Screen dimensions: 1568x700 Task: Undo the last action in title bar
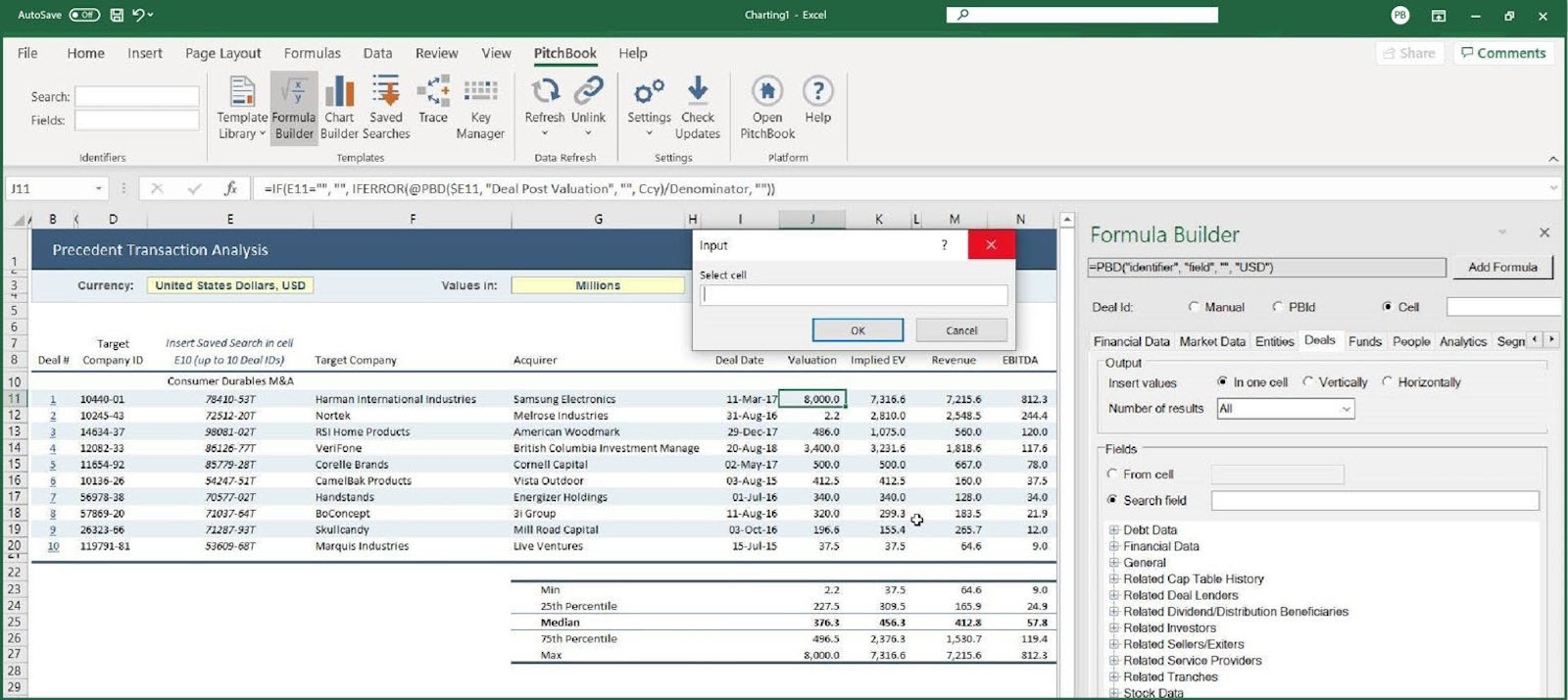tap(139, 15)
